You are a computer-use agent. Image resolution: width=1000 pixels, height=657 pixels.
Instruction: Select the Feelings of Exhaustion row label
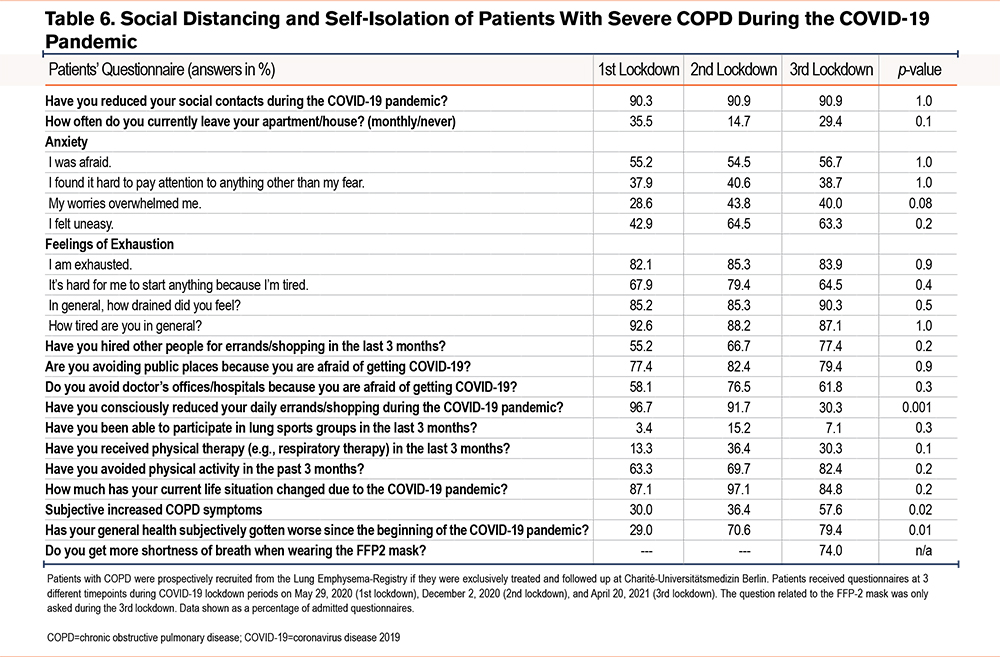click(109, 244)
